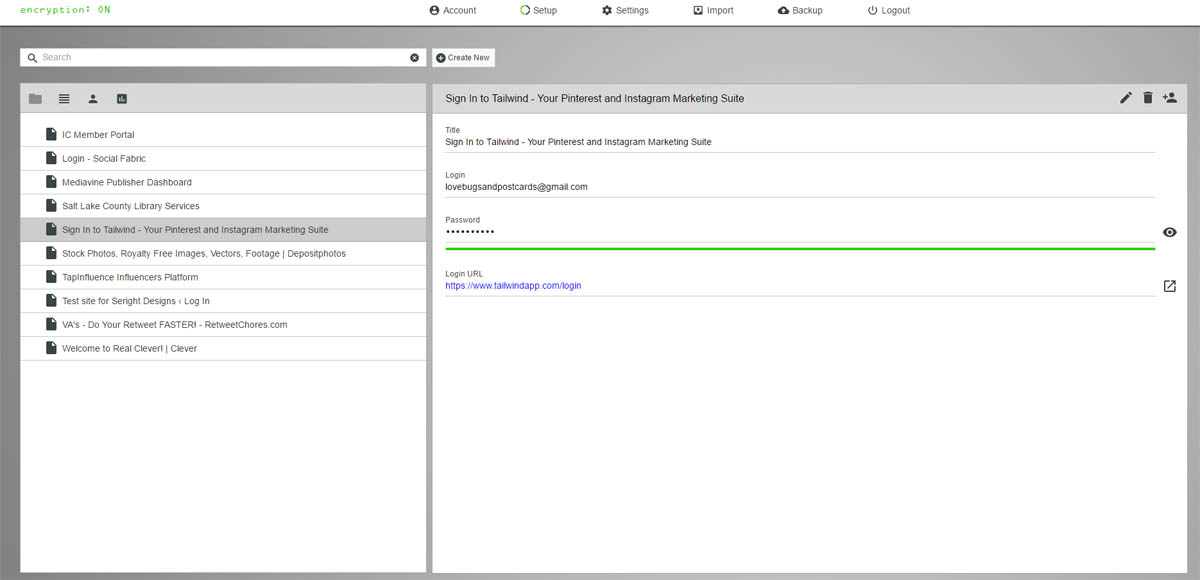
Task: Click the document icon beside IC Member Portal
Action: click(x=51, y=134)
